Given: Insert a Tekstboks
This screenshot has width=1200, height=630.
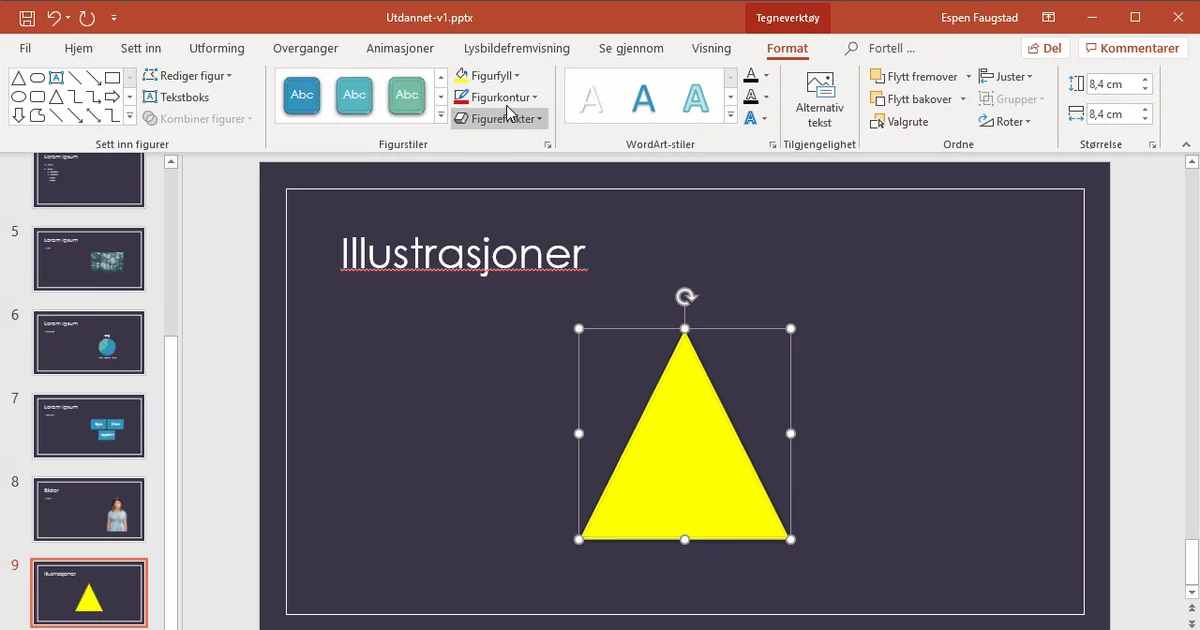Looking at the screenshot, I should (176, 97).
